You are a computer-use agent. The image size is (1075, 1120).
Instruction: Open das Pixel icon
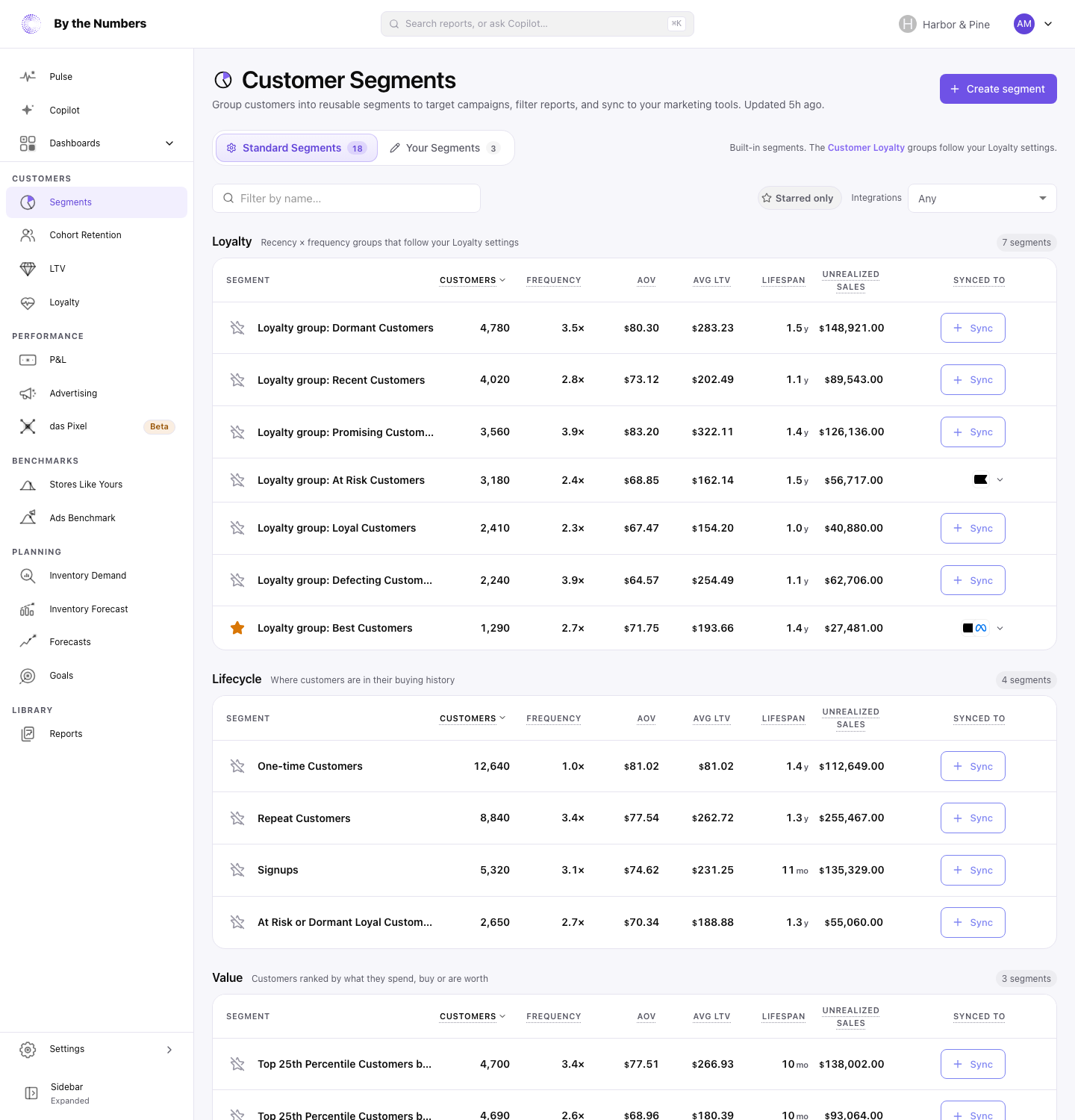(28, 426)
